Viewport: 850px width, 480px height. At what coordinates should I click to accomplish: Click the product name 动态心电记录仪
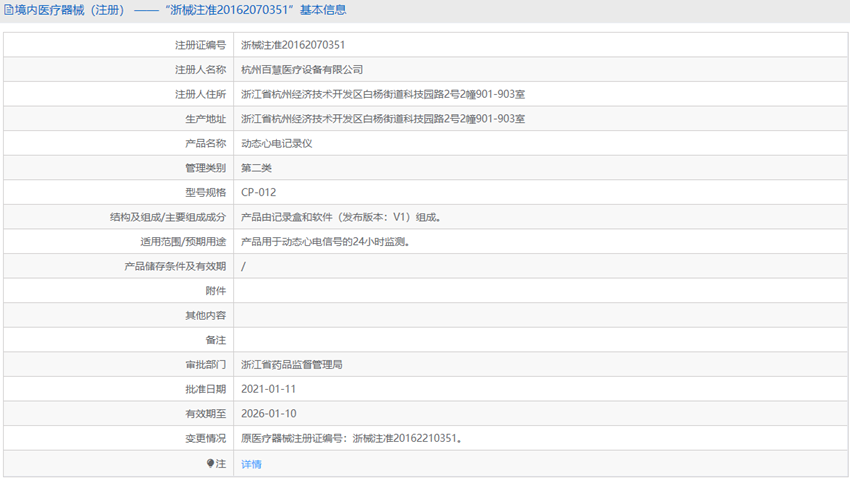tap(276, 143)
